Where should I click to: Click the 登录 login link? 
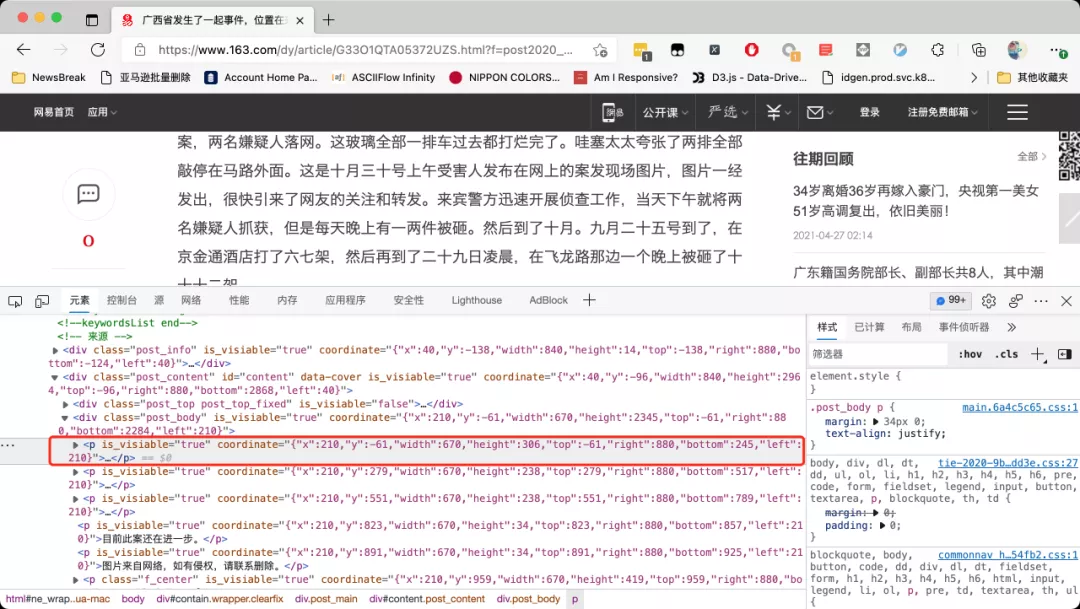pyautogui.click(x=869, y=112)
